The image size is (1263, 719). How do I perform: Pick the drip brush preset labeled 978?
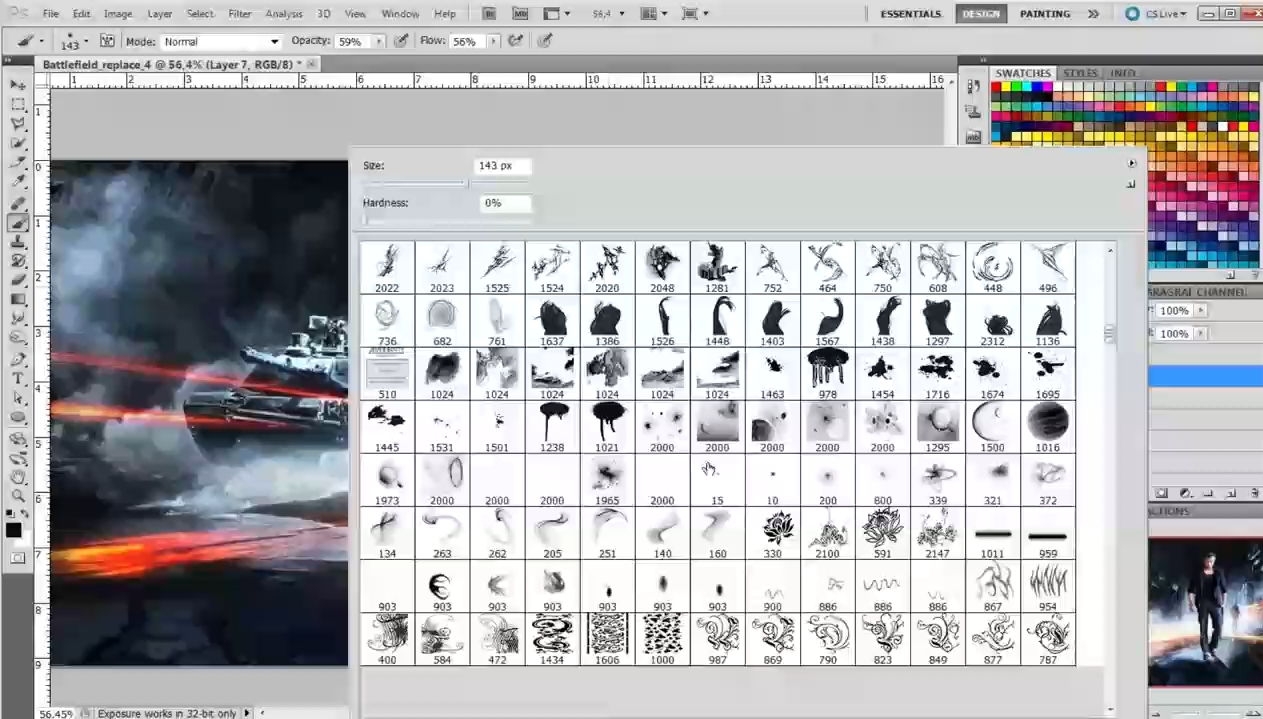827,374
